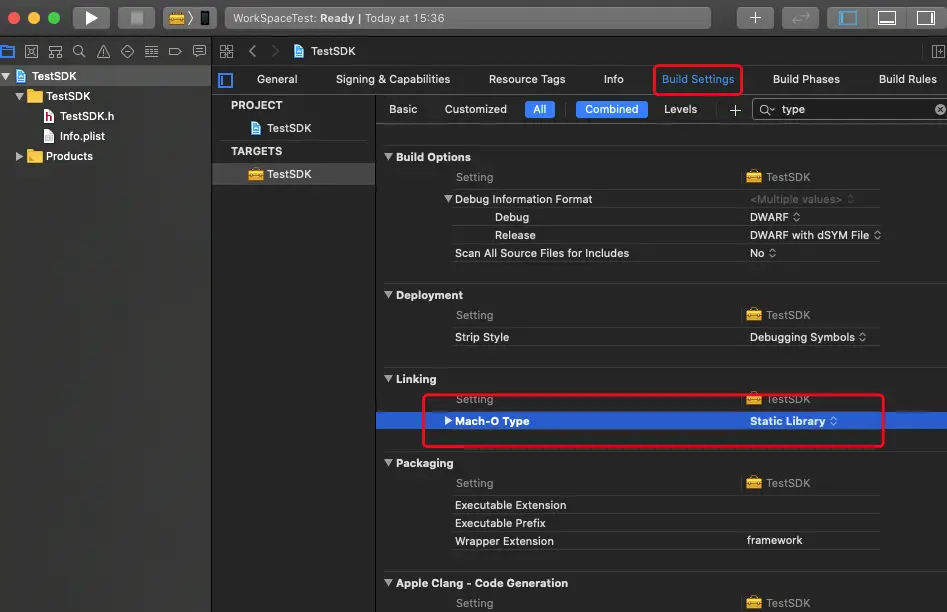Collapse Debug Information Format setting
Image resolution: width=947 pixels, height=612 pixels.
pos(448,199)
